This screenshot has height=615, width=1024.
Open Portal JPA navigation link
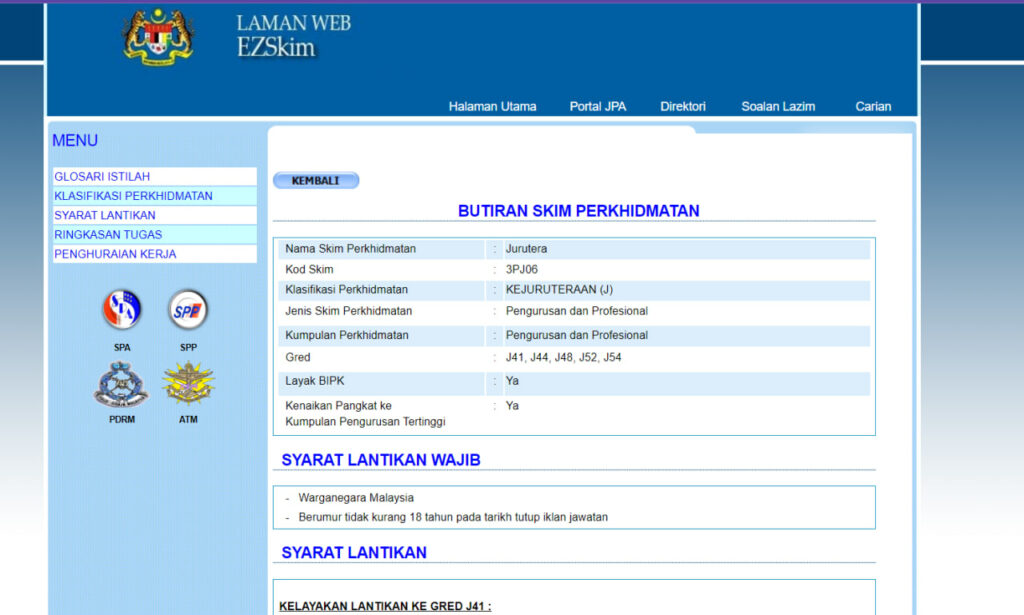tap(598, 106)
